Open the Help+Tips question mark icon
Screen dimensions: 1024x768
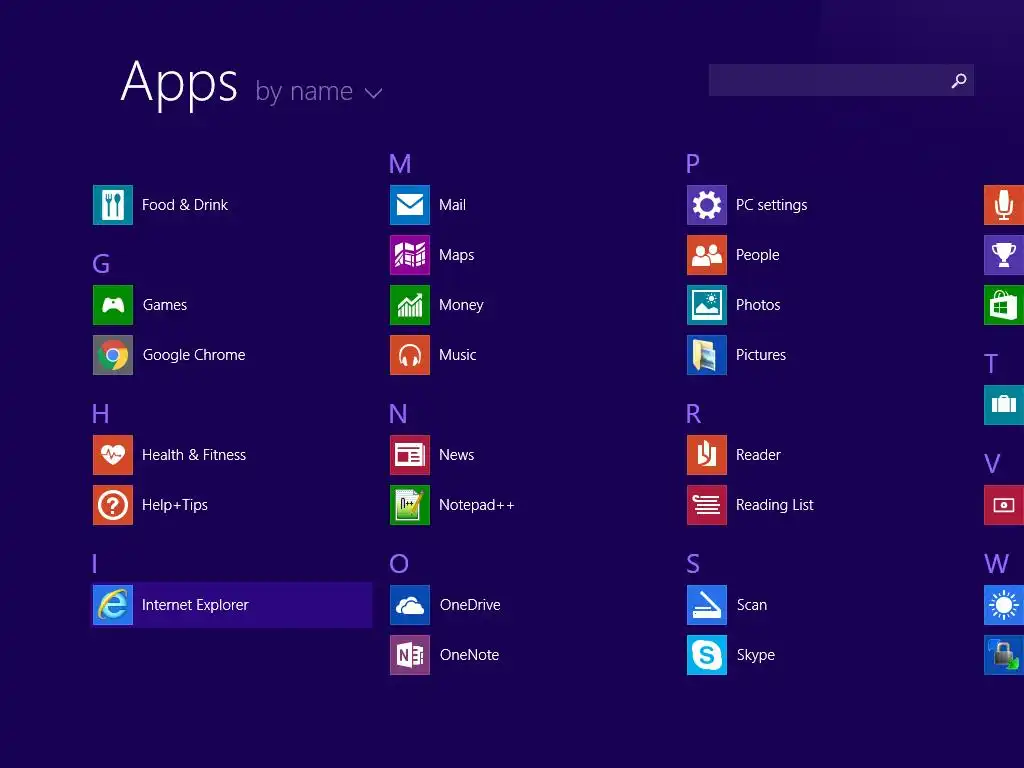coord(112,505)
